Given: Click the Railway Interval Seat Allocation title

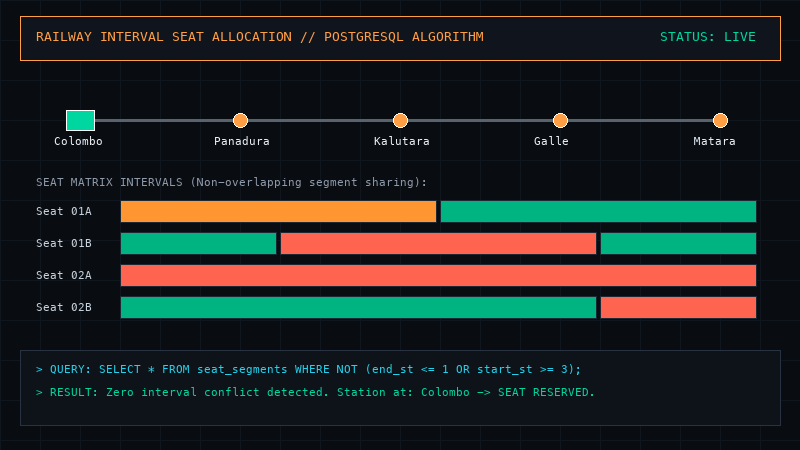Looking at the screenshot, I should (x=260, y=37).
